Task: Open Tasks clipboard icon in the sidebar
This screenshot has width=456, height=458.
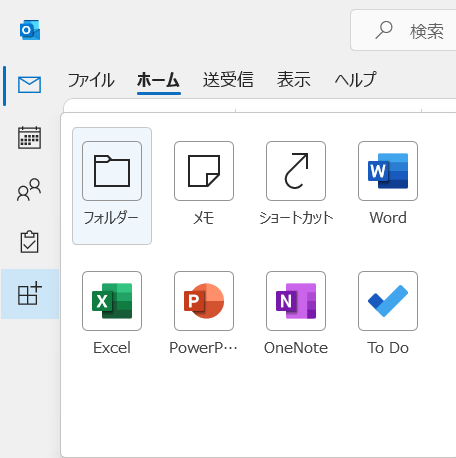Action: pos(30,242)
